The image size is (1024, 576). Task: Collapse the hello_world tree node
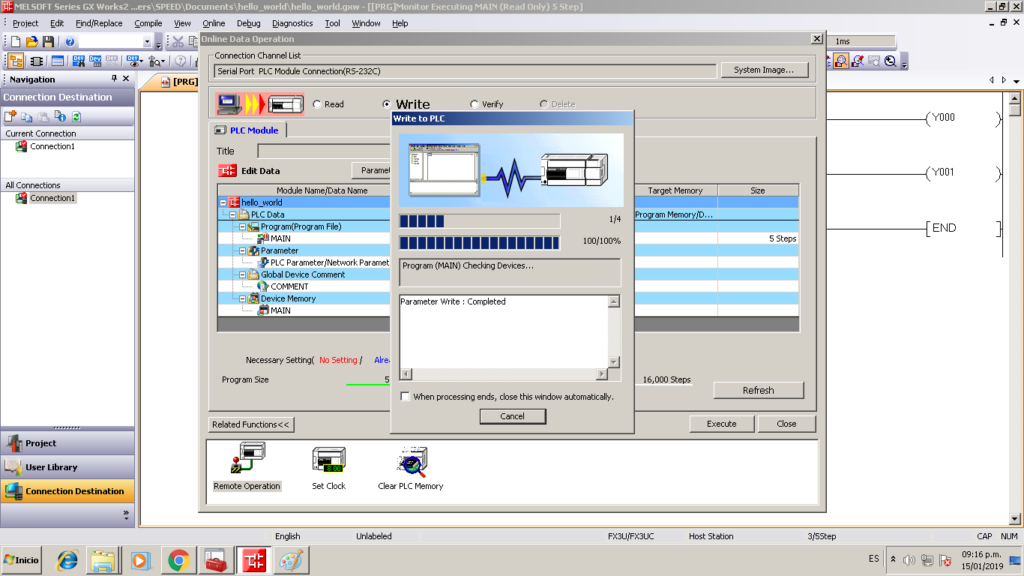223,202
